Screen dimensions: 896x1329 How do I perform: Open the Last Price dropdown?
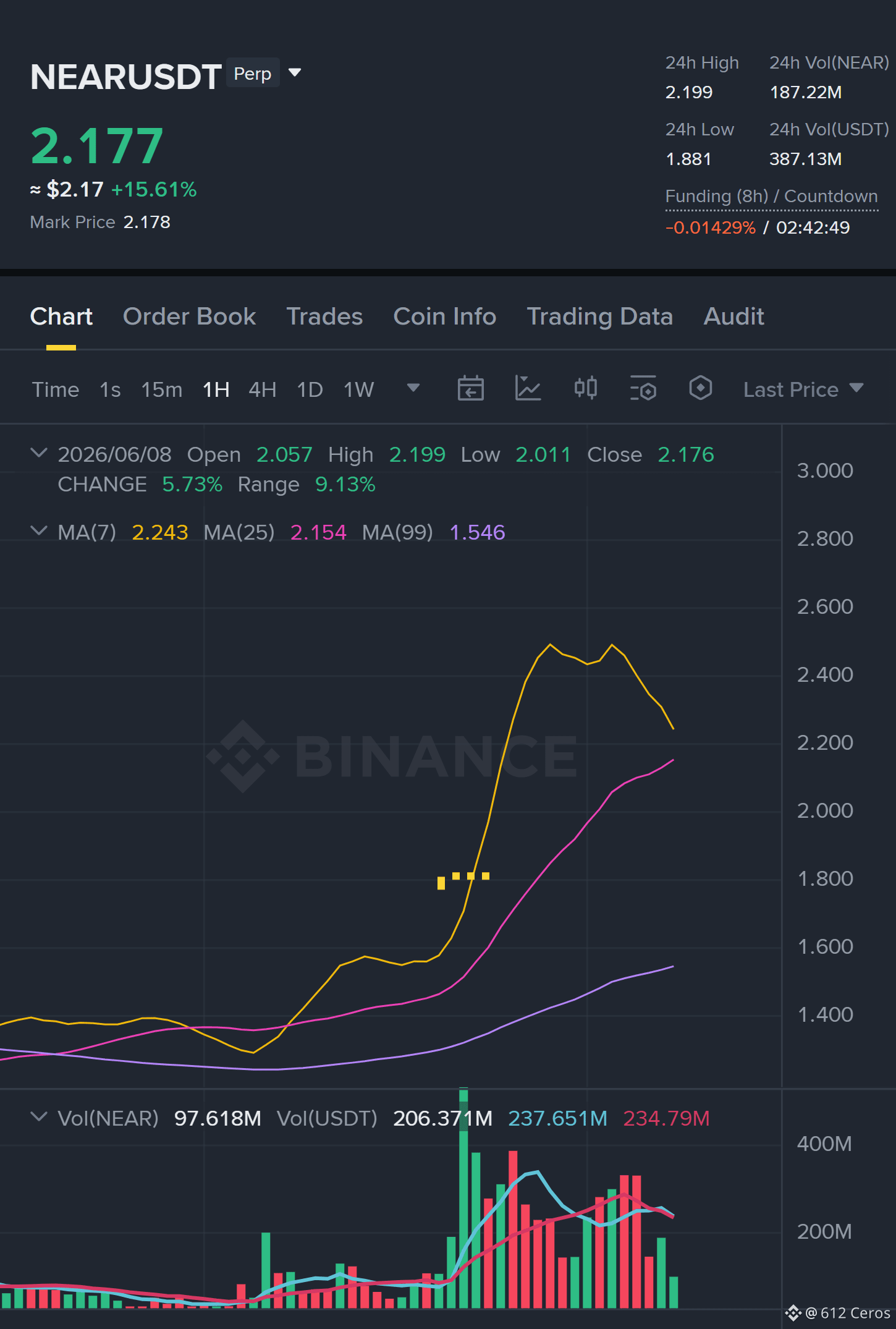point(803,389)
